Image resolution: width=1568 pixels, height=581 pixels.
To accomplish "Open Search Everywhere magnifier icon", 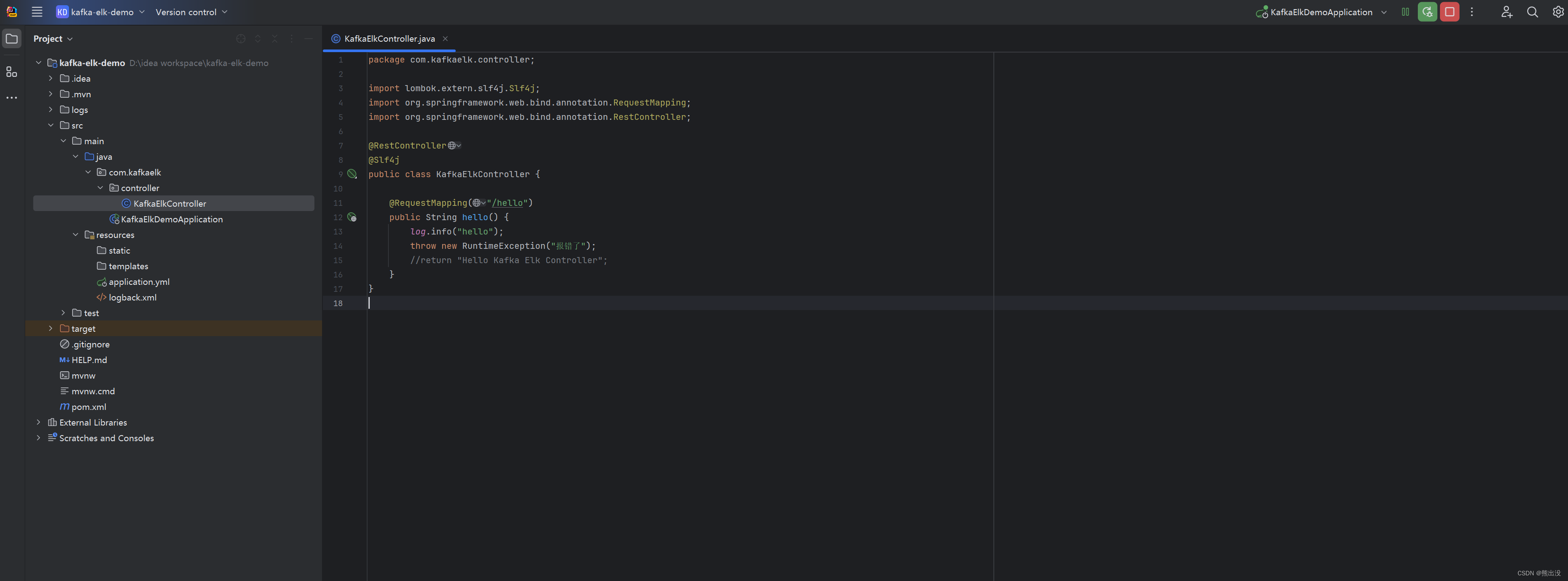I will click(1532, 12).
